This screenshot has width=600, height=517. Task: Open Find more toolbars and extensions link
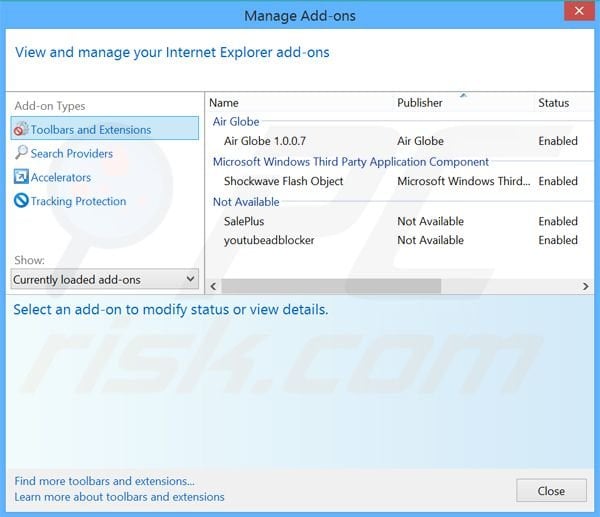[104, 481]
